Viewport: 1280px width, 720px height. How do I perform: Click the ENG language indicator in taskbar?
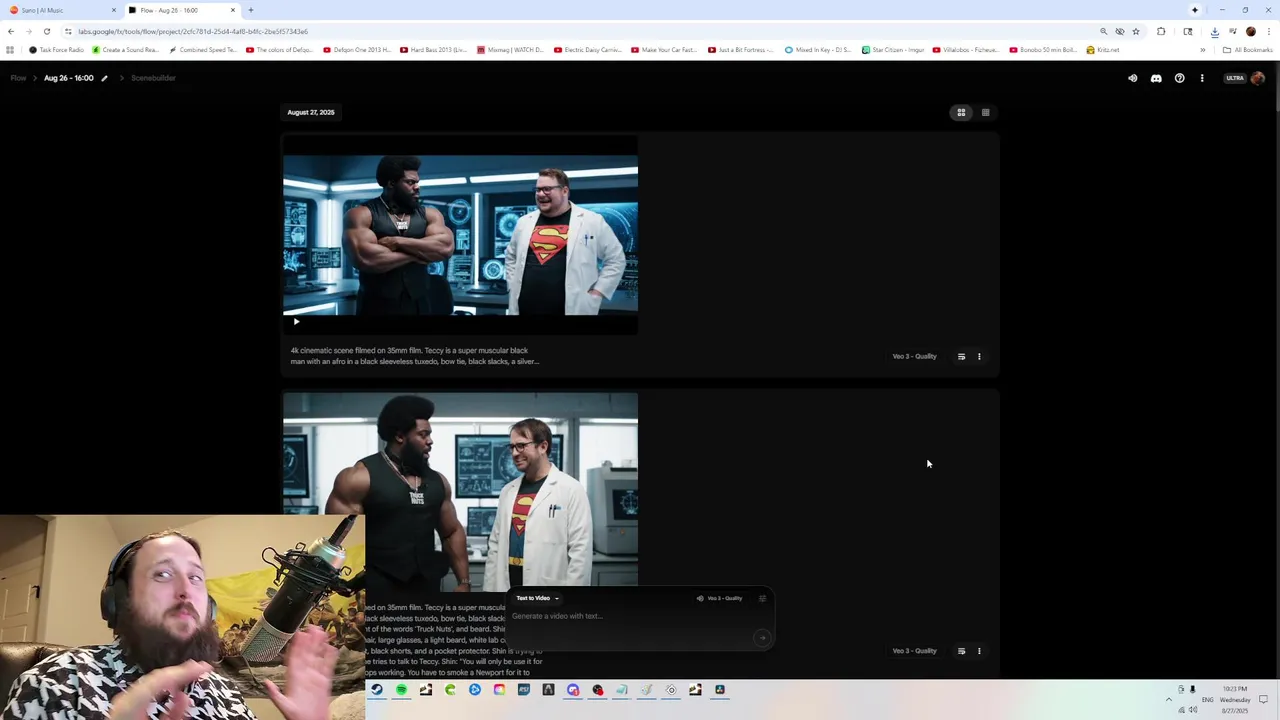[1207, 700]
